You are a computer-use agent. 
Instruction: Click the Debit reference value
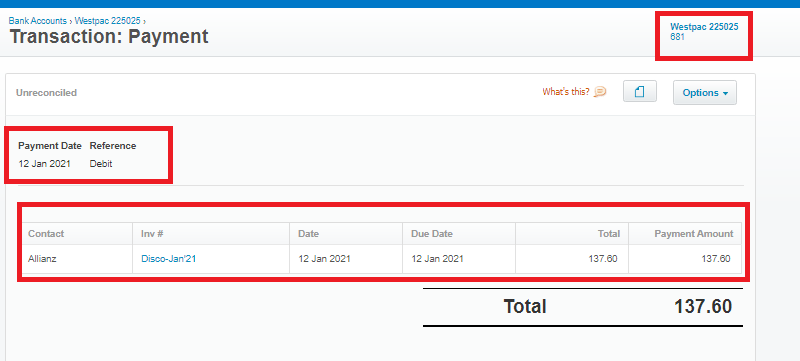click(x=101, y=164)
